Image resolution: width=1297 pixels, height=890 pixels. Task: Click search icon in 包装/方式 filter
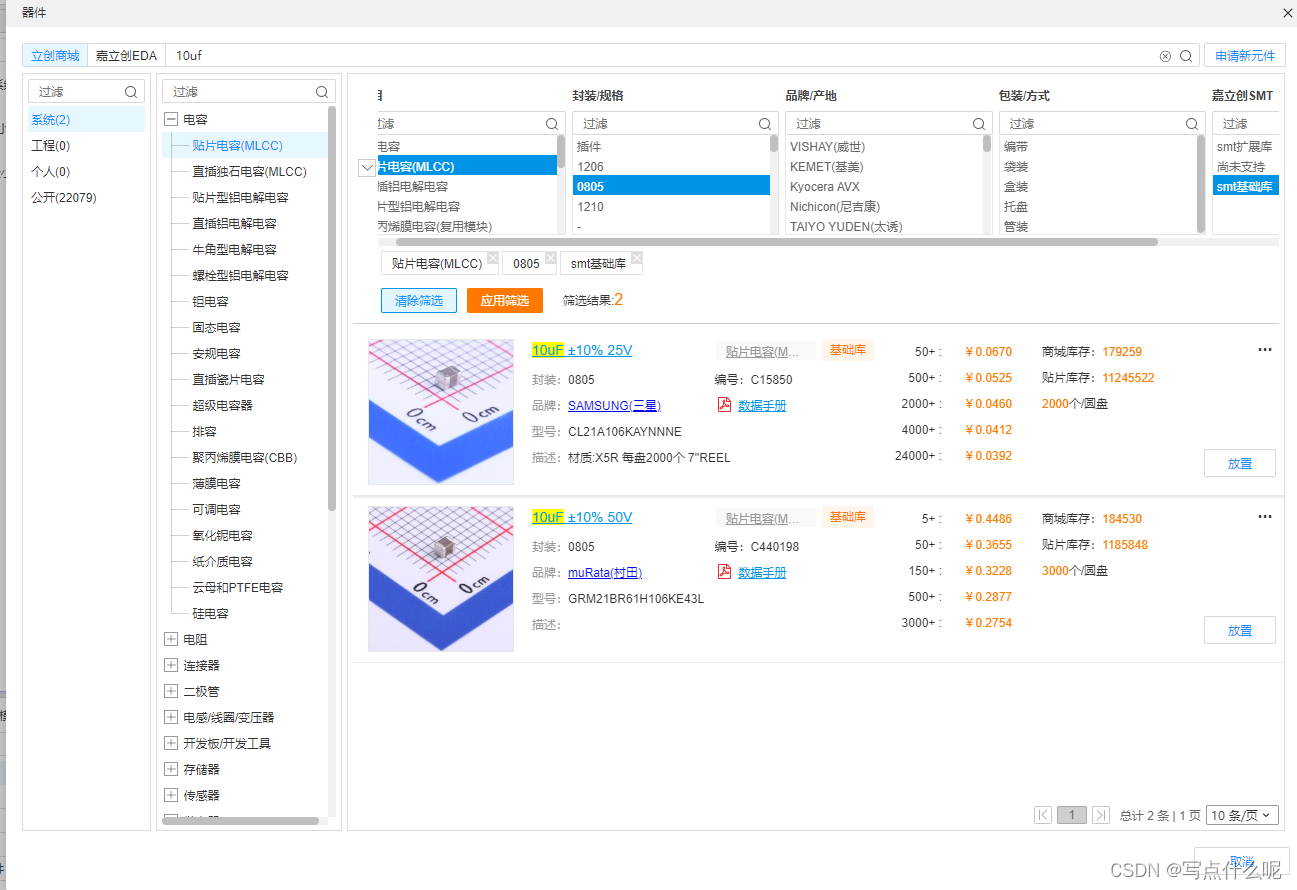(x=1193, y=124)
